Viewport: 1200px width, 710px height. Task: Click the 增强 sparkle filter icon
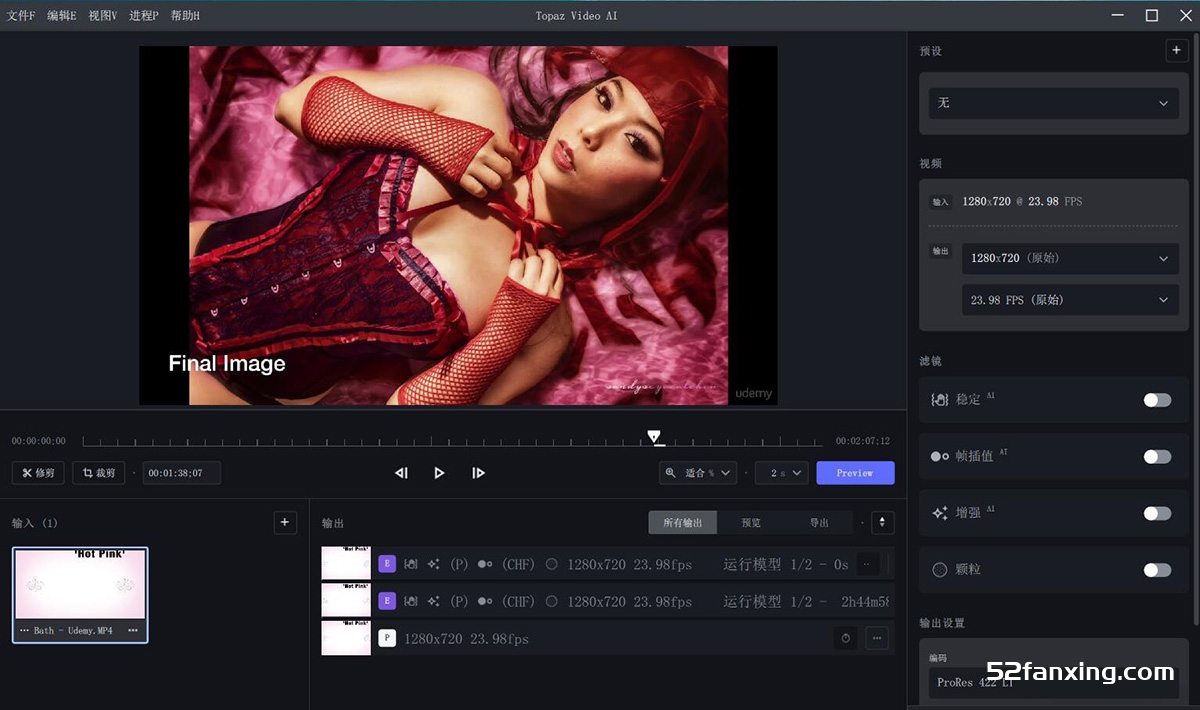click(x=940, y=513)
